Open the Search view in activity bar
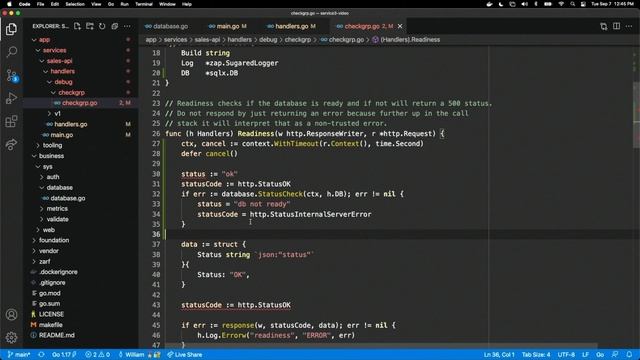The height and width of the screenshot is (360, 640). pyautogui.click(x=11, y=52)
